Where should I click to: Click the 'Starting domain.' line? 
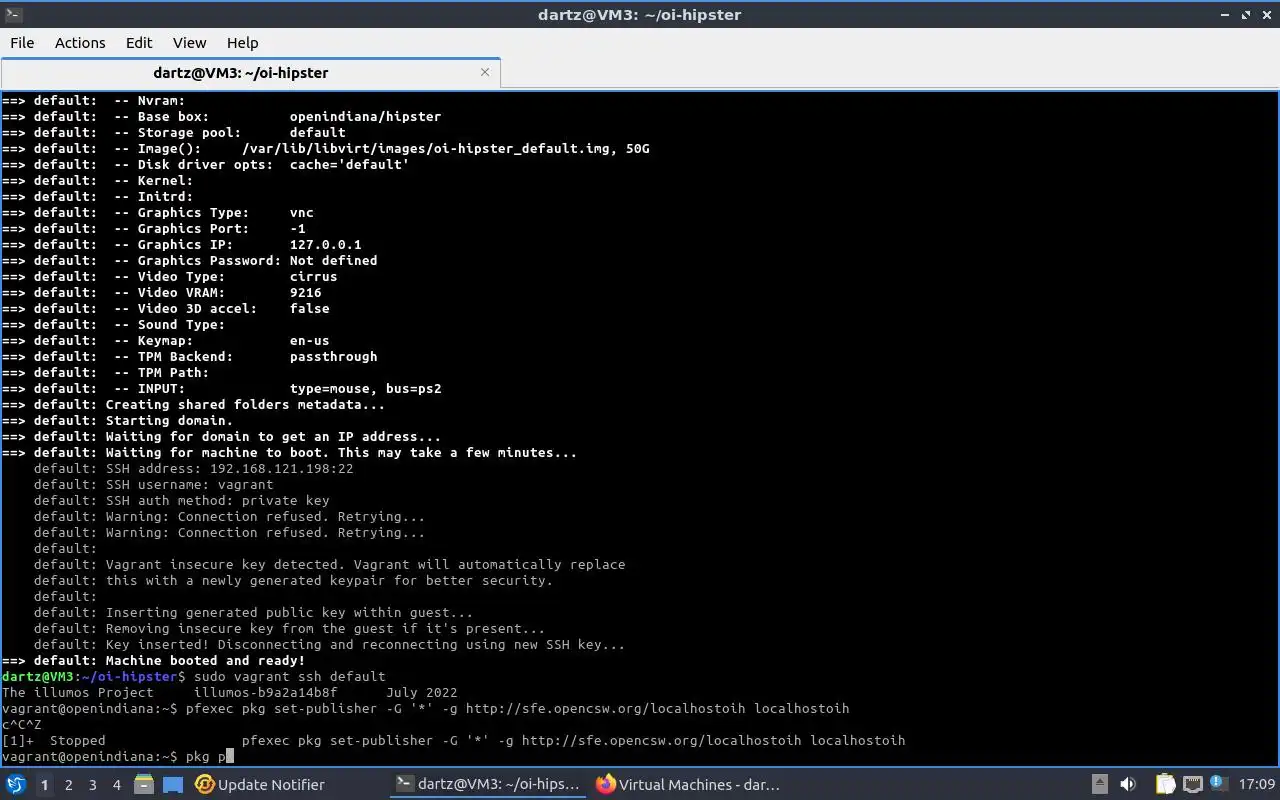pos(117,421)
